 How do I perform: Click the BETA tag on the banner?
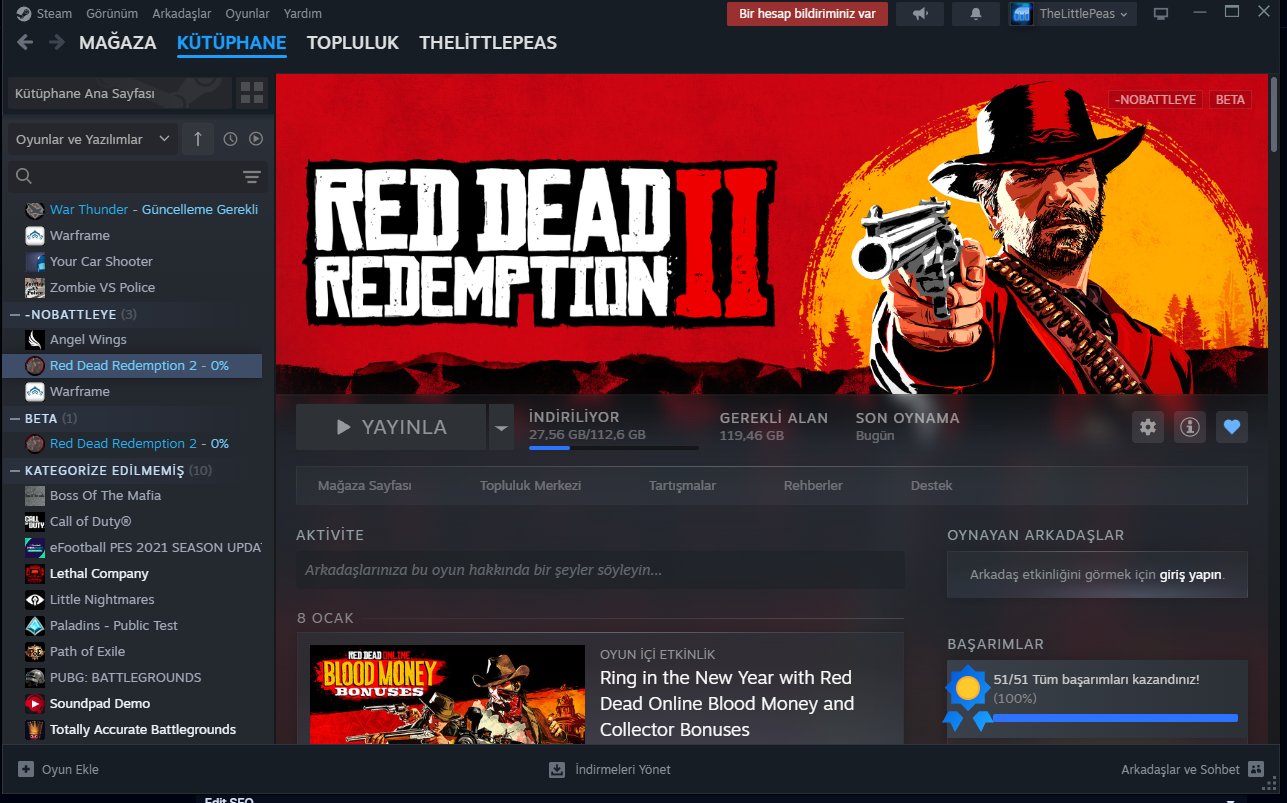[1230, 100]
